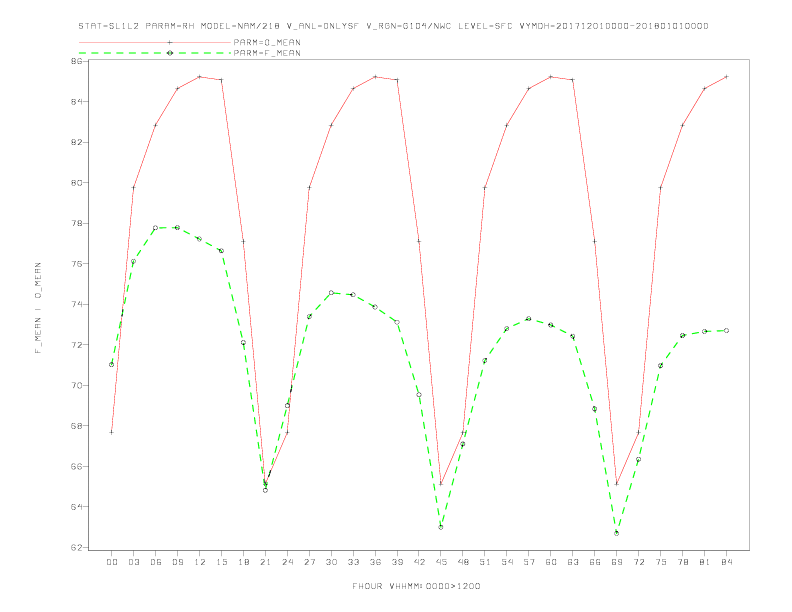Viewport: 792px width, 612px height.
Task: Click the O_MEAN plus marker at hour 00
Action: pyautogui.click(x=112, y=432)
